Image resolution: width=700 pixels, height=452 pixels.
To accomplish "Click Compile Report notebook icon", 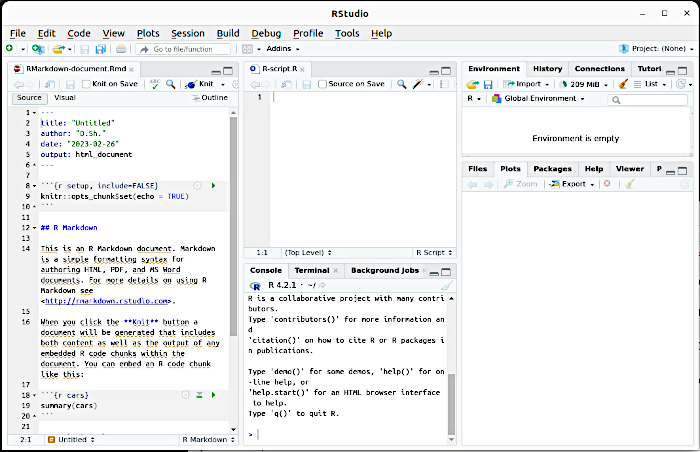I will point(444,84).
